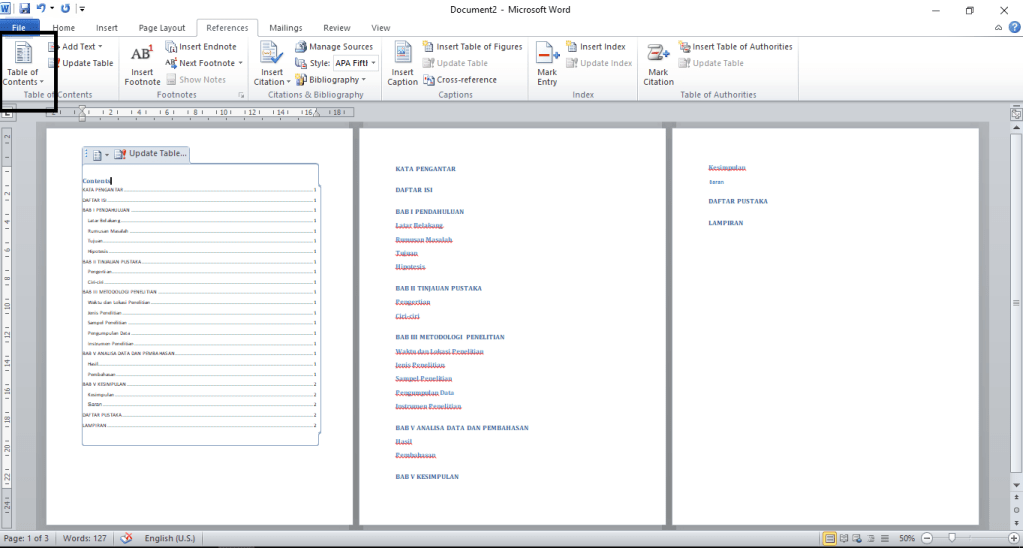The image size is (1023, 548).
Task: Click the Mark Citation icon
Action: 658,55
